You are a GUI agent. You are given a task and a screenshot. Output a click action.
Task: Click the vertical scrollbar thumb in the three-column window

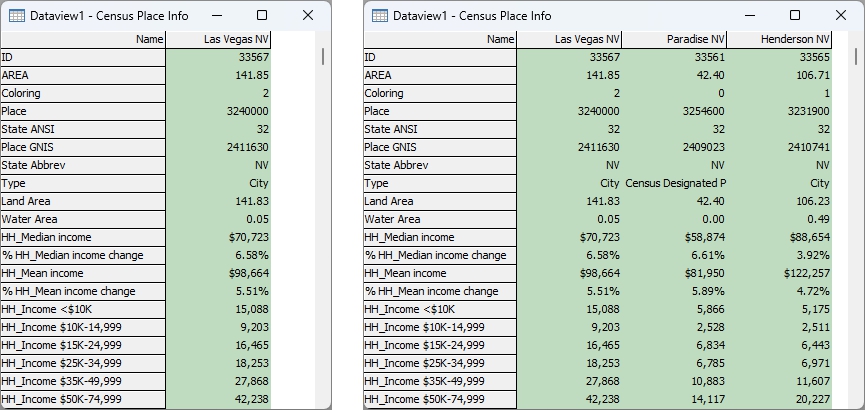tap(856, 57)
